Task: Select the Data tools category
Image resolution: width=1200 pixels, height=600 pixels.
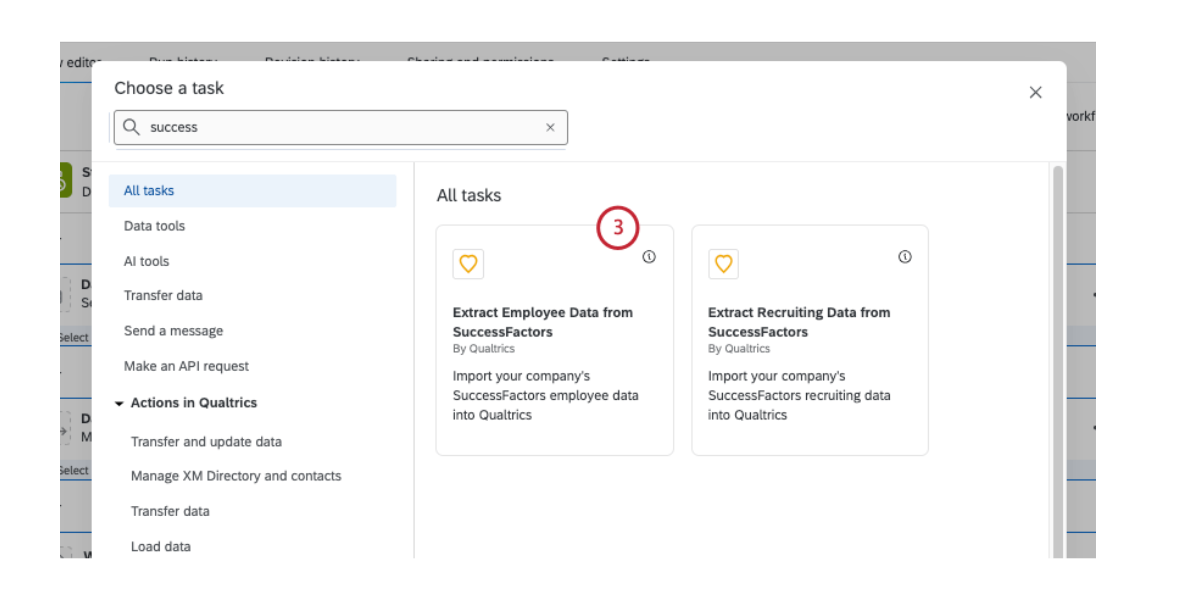Action: pos(155,226)
